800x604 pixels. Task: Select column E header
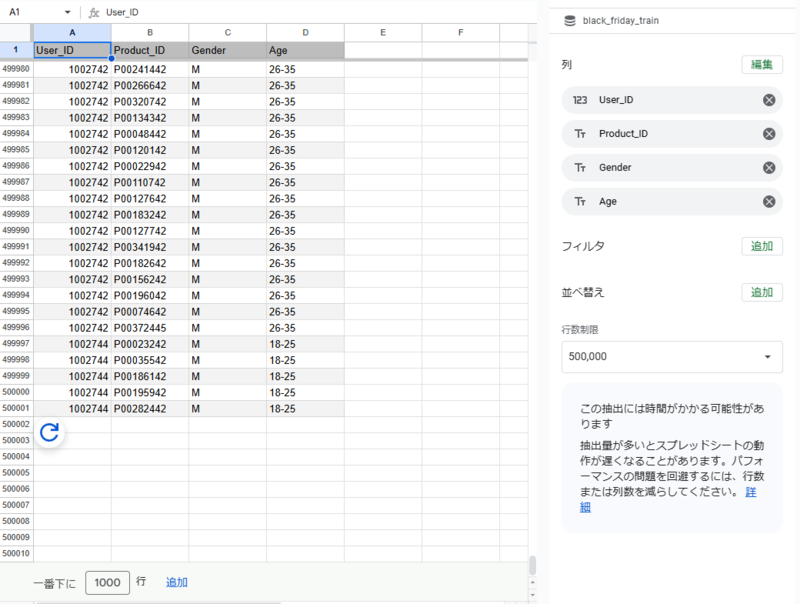click(x=383, y=33)
